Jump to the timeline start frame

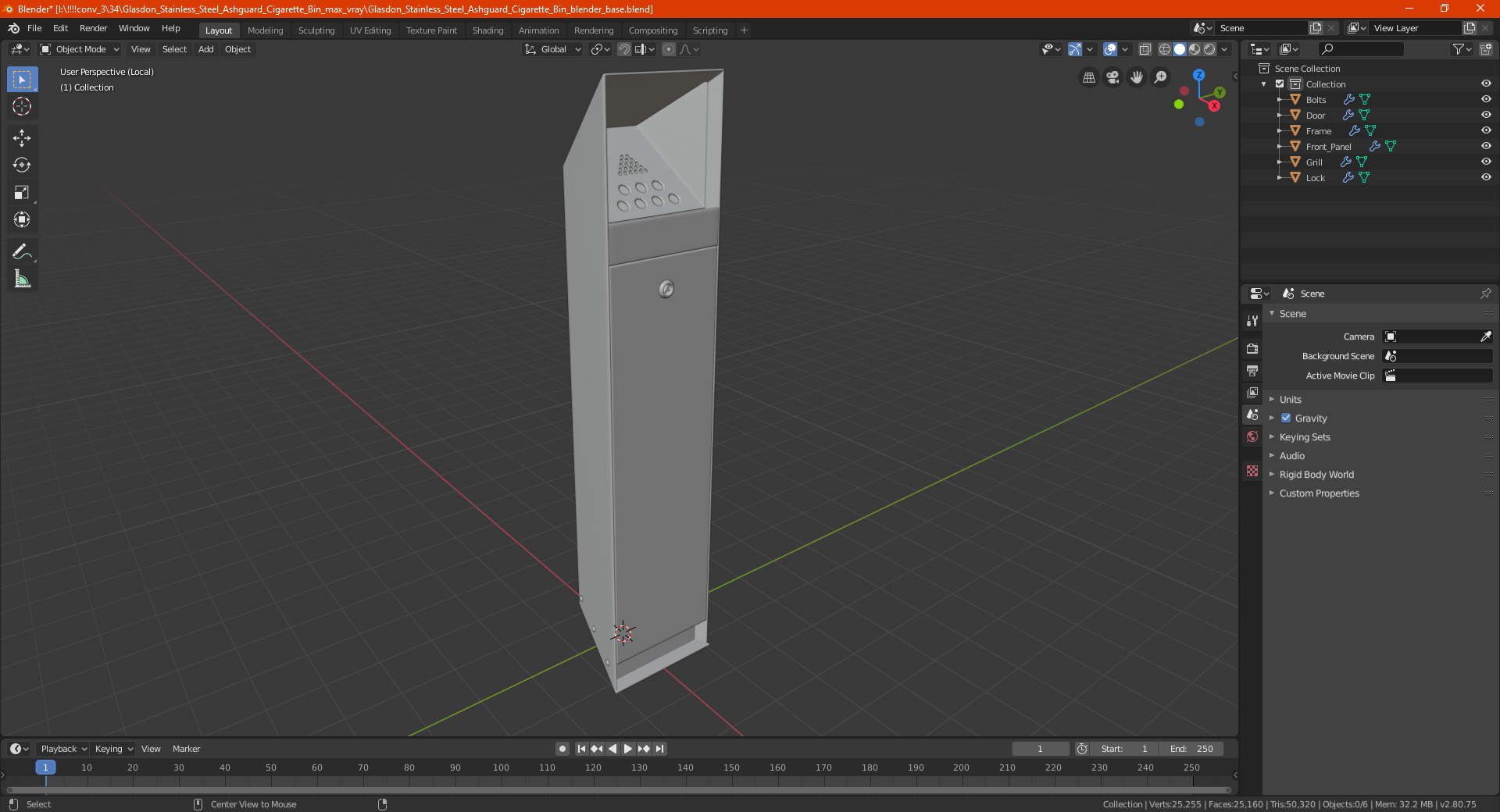(581, 749)
